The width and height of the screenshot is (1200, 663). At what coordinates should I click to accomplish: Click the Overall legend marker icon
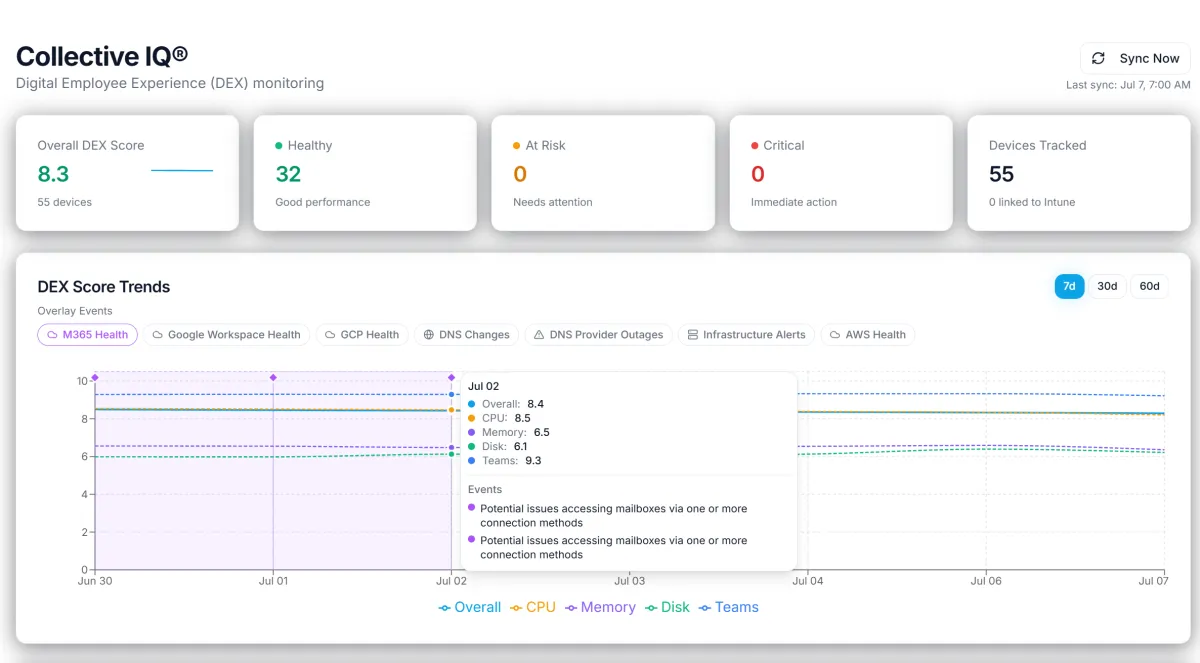click(445, 607)
